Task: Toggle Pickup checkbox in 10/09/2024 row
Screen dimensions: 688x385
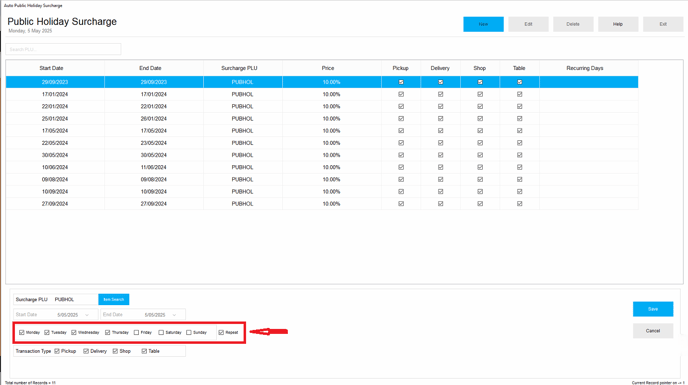Action: pyautogui.click(x=401, y=192)
